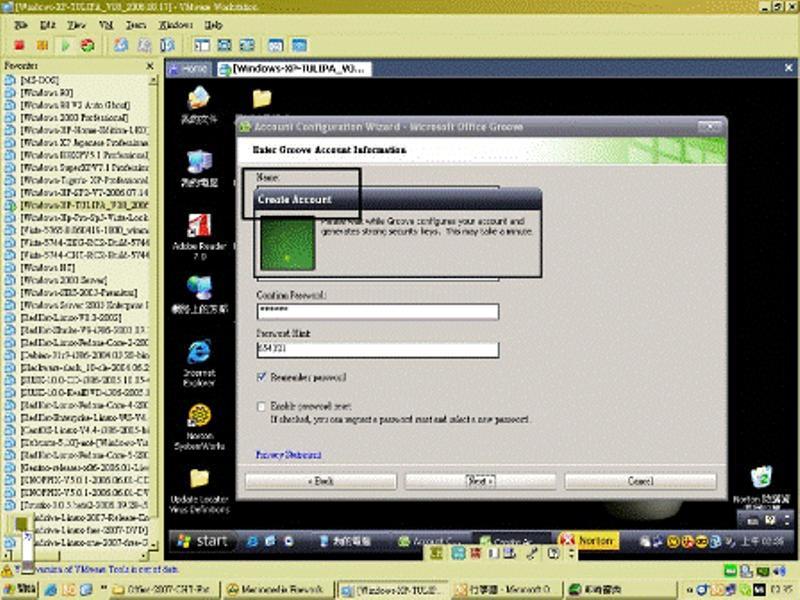Screen dimensions: 800x600
Task: Click the volume speaker icon in VMware status bar
Action: [780, 571]
